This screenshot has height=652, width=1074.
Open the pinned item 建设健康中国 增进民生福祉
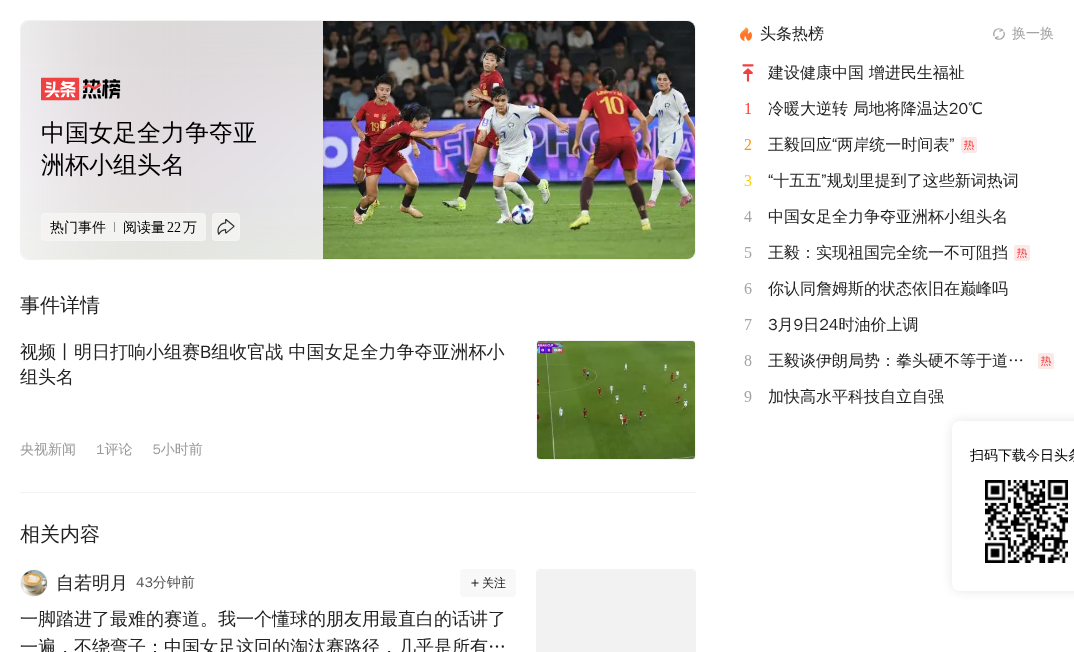866,73
